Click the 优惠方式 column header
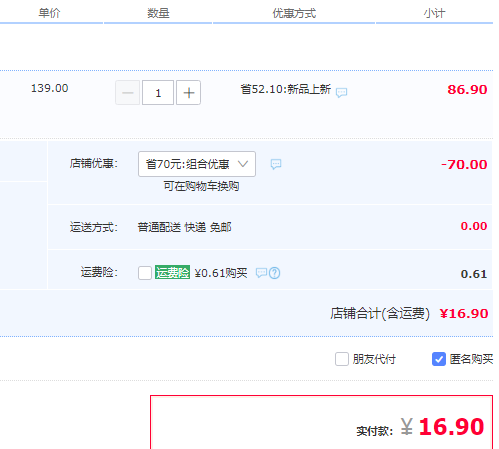499x449 pixels. coord(294,13)
